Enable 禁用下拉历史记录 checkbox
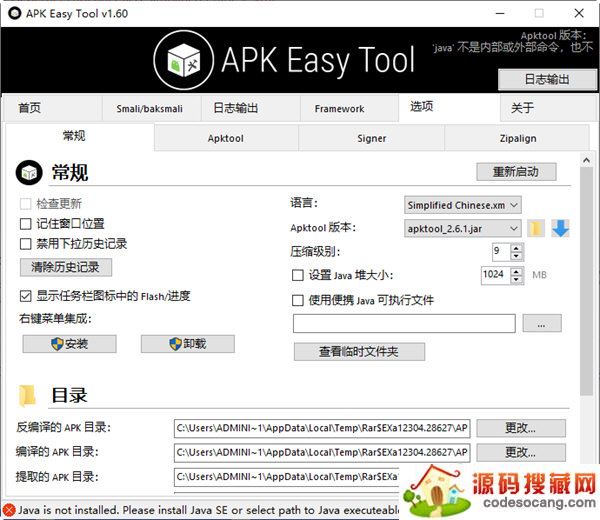This screenshot has width=600, height=520. point(26,244)
